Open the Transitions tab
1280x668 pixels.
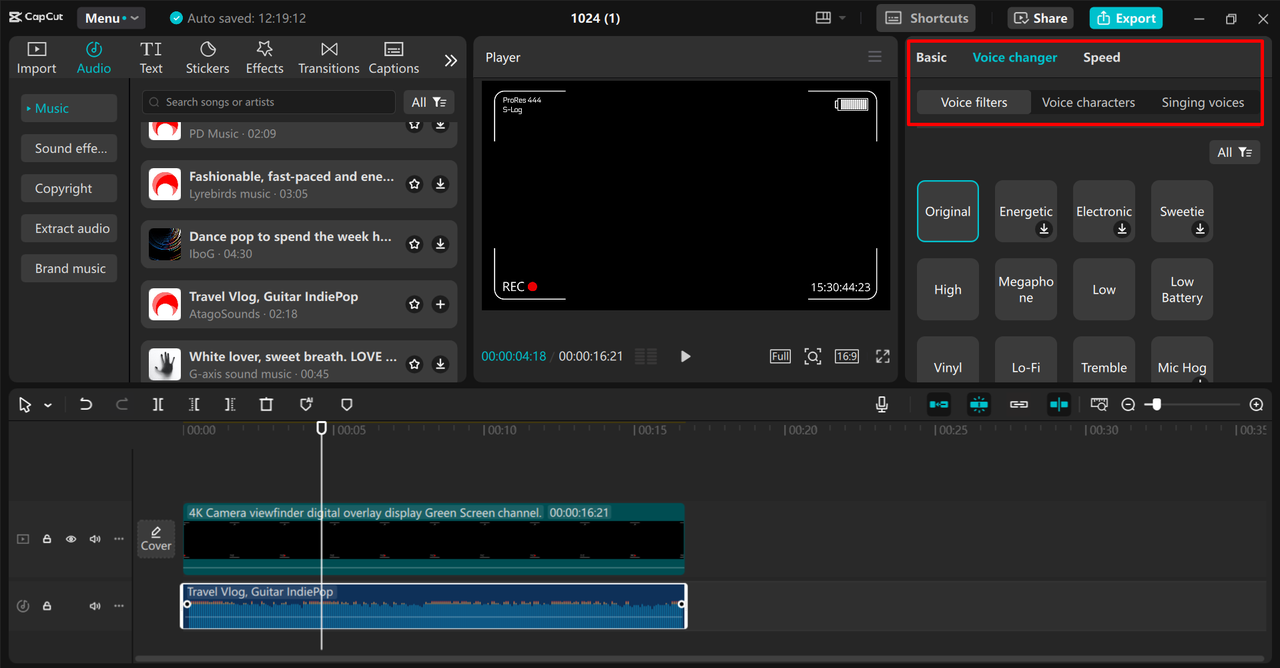329,58
